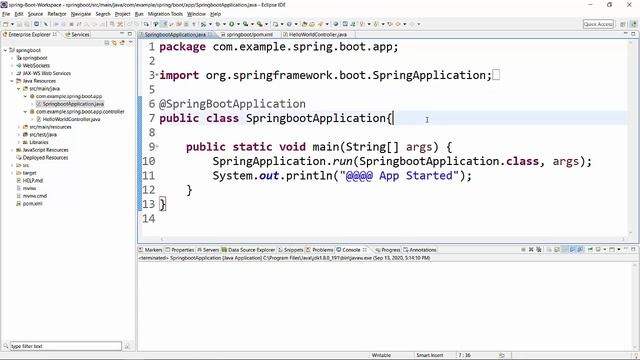
Task: Switch to the Services view tab
Action: click(77, 35)
